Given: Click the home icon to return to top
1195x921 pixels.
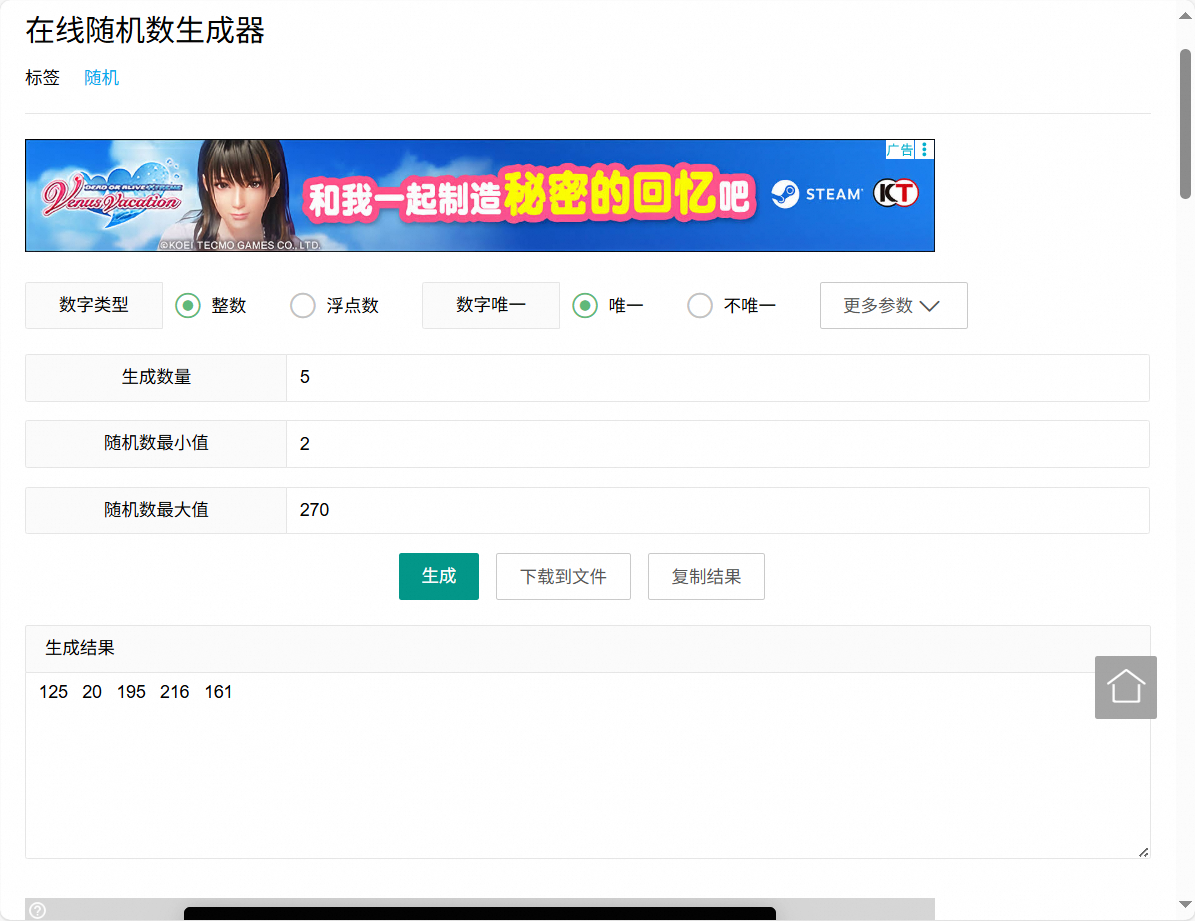Looking at the screenshot, I should coord(1125,687).
